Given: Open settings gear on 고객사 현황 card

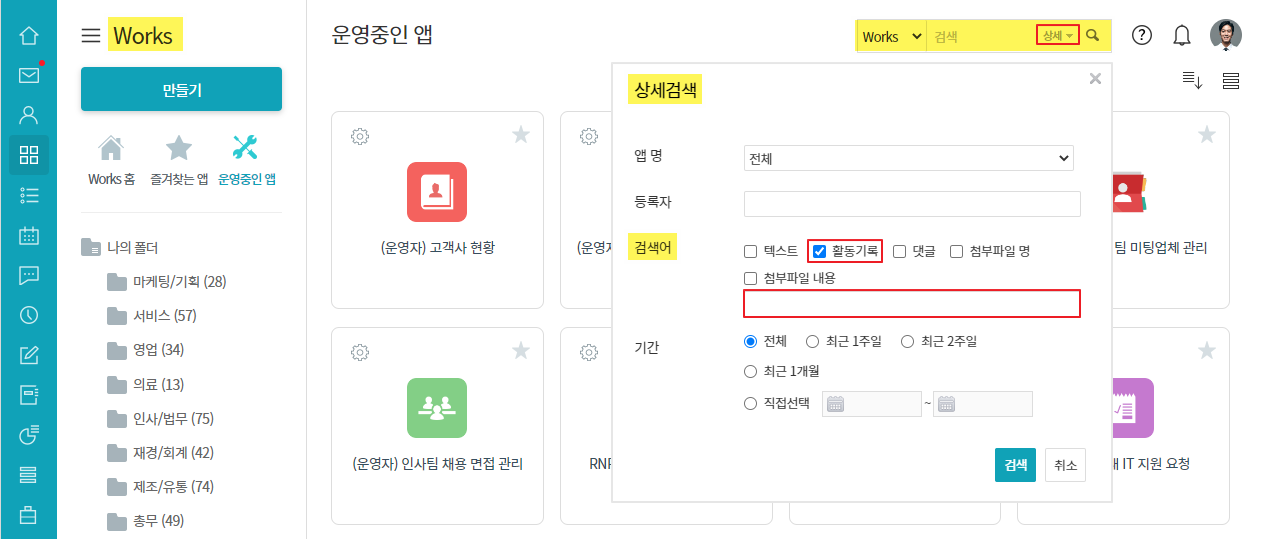Looking at the screenshot, I should click(360, 136).
